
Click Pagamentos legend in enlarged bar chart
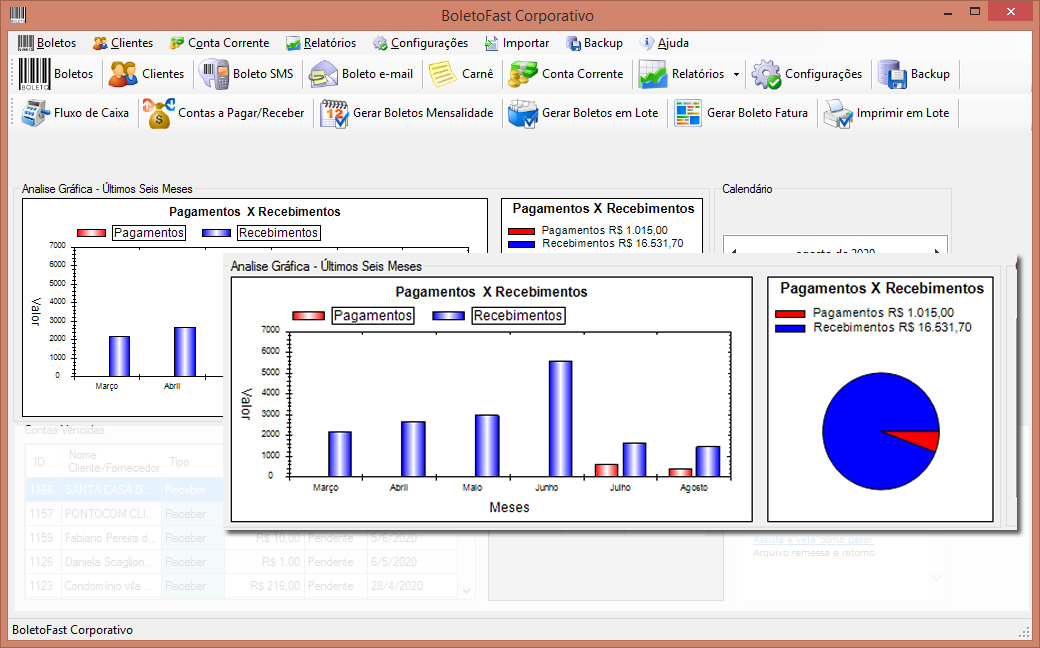coord(373,316)
